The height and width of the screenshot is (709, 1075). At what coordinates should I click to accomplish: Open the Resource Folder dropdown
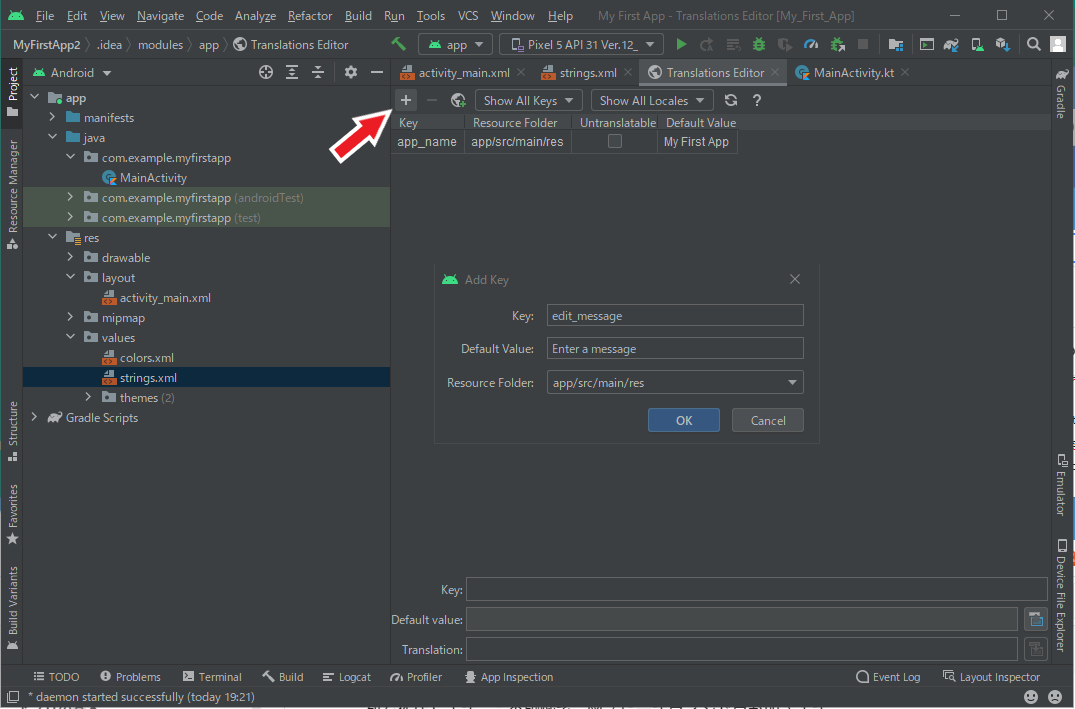pos(675,383)
